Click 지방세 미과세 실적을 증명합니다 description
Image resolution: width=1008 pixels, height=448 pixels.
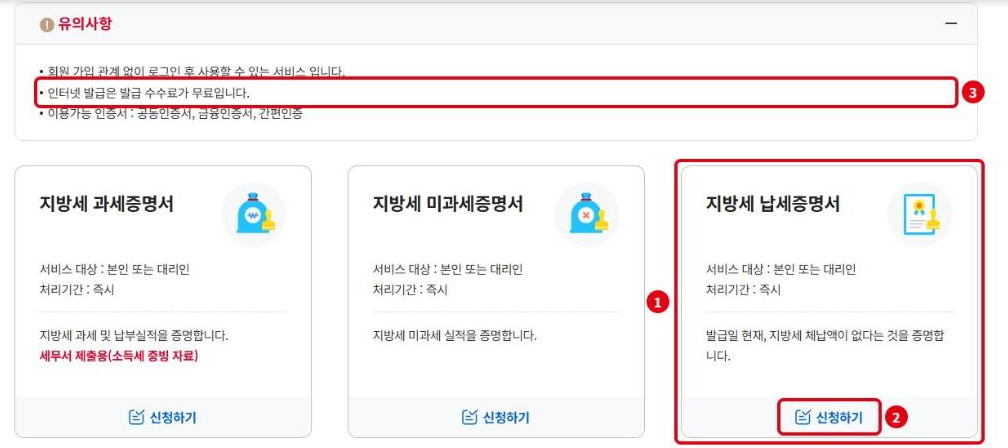(x=454, y=336)
